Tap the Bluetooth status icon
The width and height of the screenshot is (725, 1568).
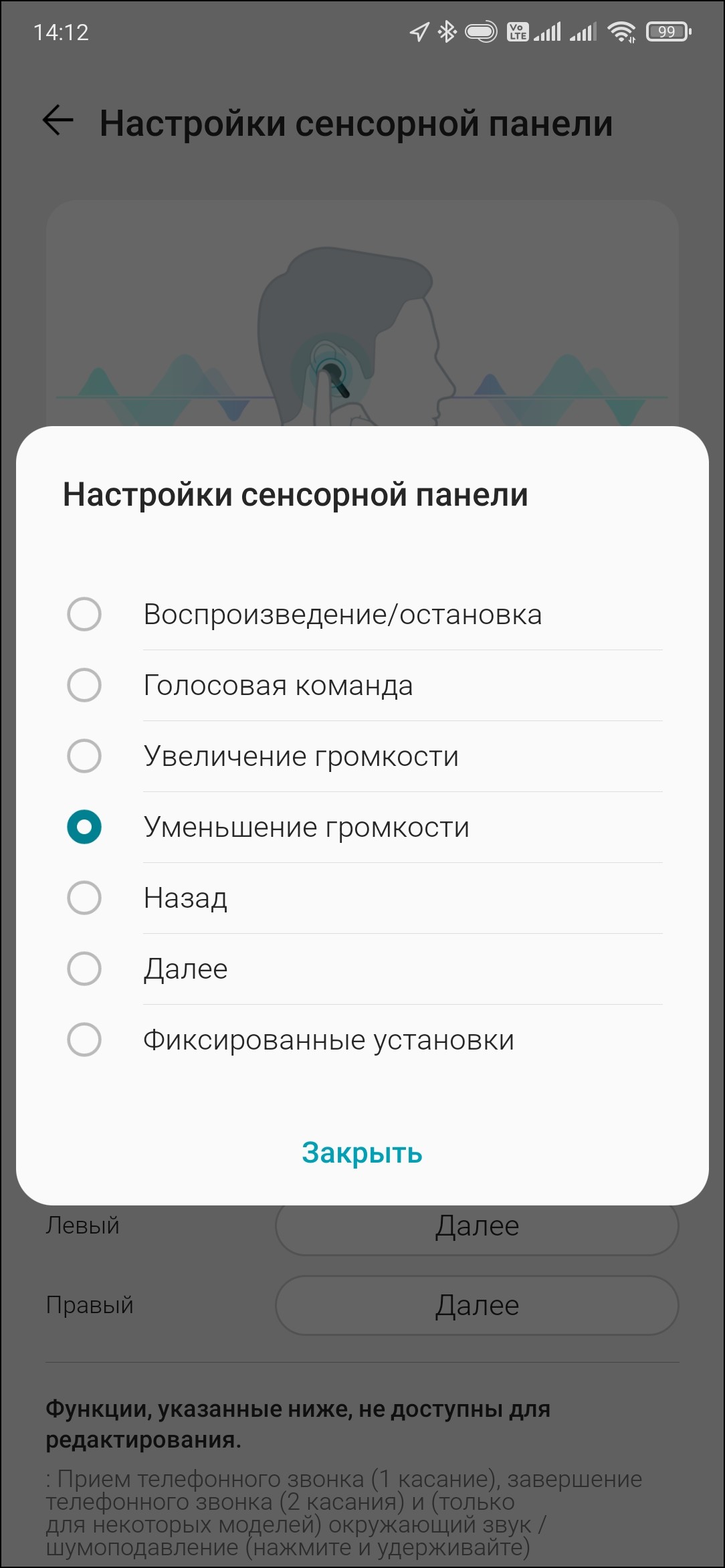(x=447, y=31)
